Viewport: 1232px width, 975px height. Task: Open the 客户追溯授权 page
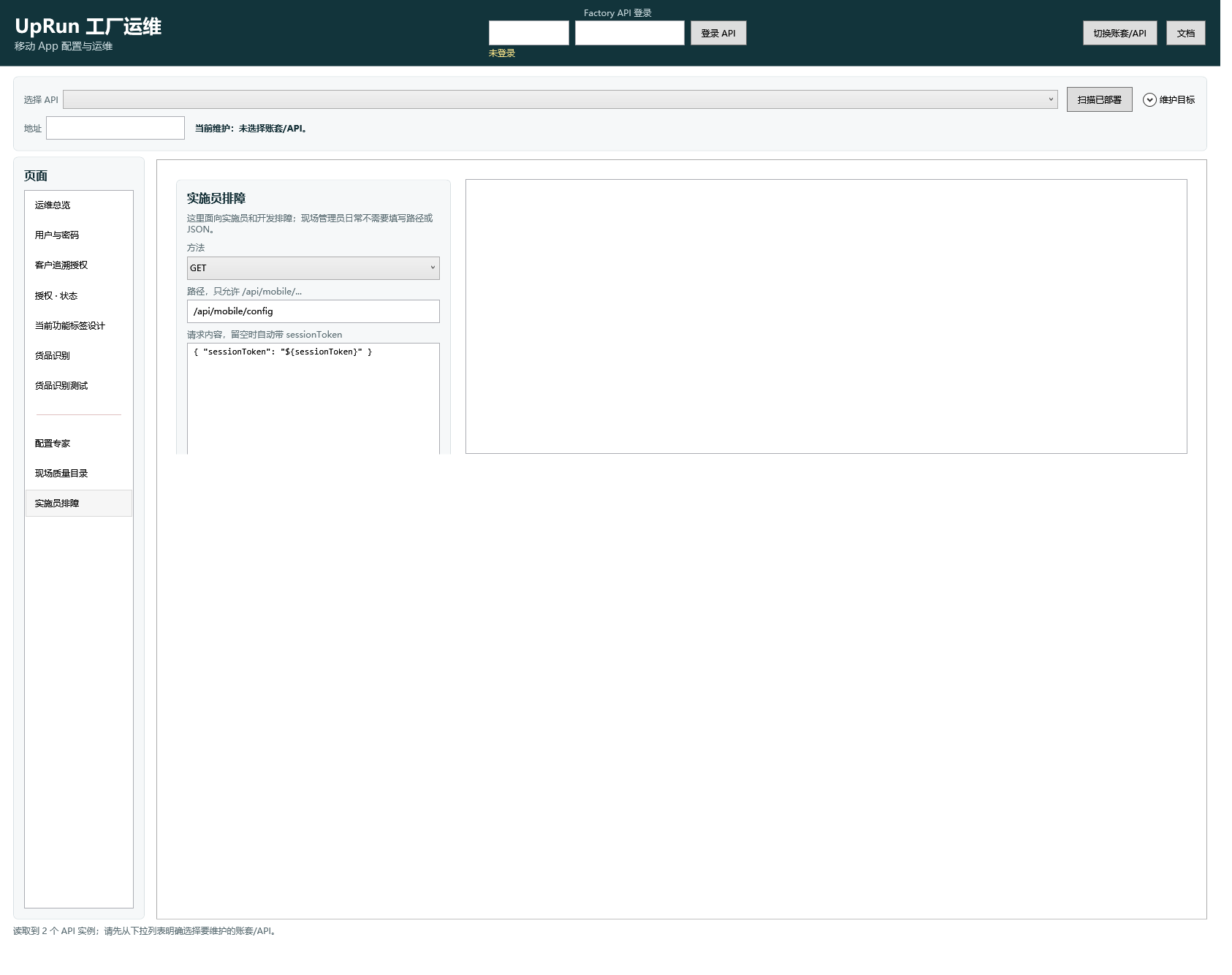point(79,265)
